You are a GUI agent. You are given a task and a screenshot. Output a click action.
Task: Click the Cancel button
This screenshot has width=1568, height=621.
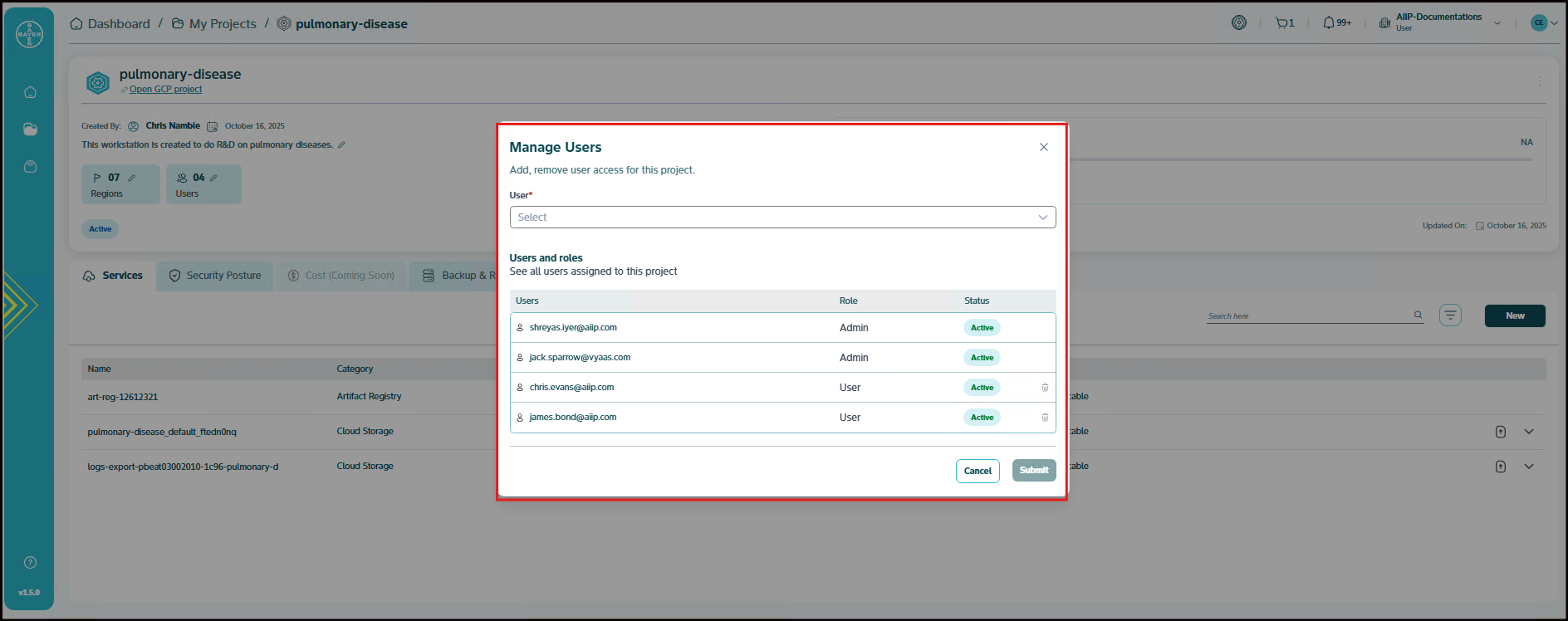click(x=977, y=471)
